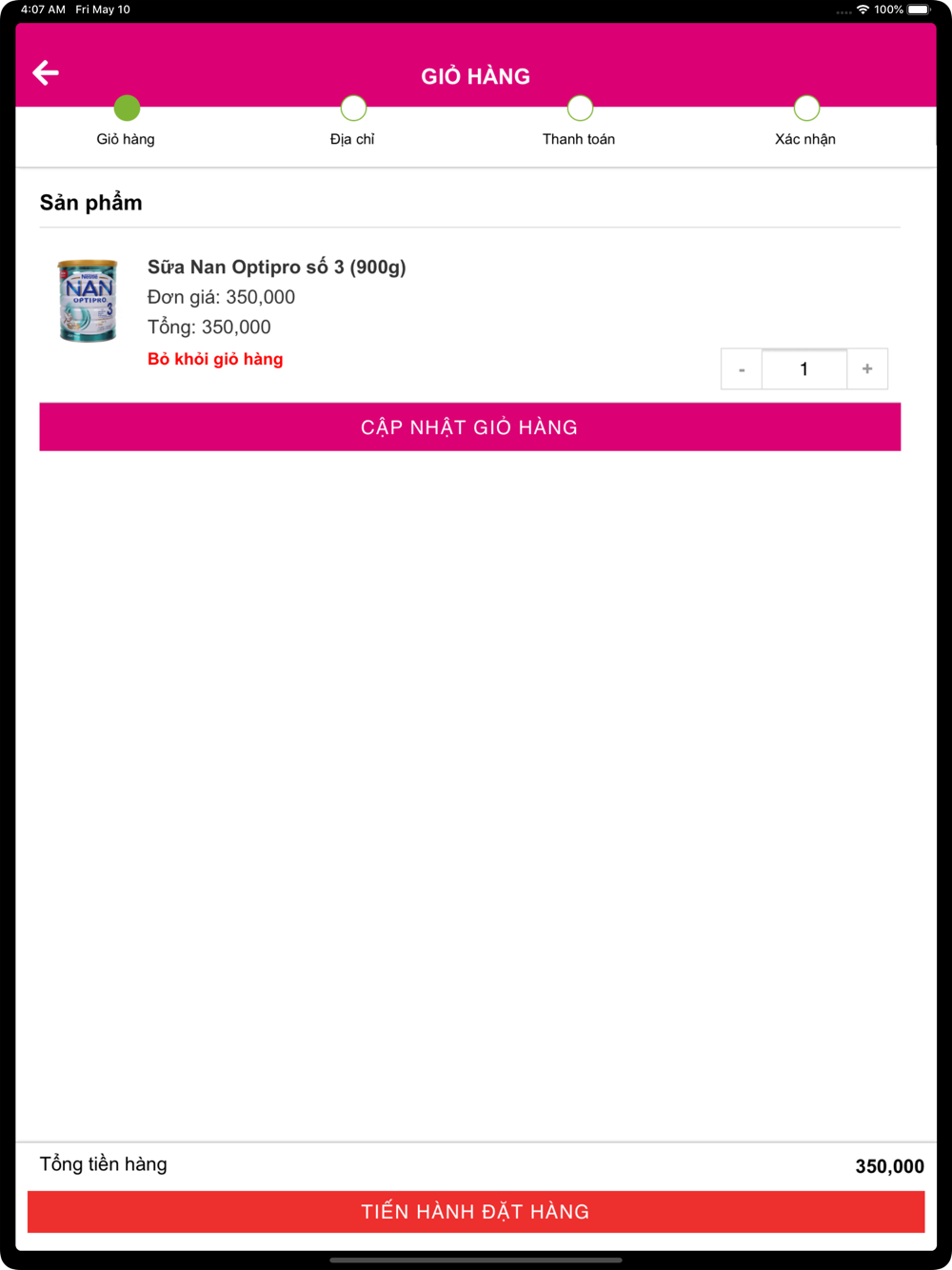Select the Địa chỉ step circle
The image size is (952, 1270).
[353, 109]
